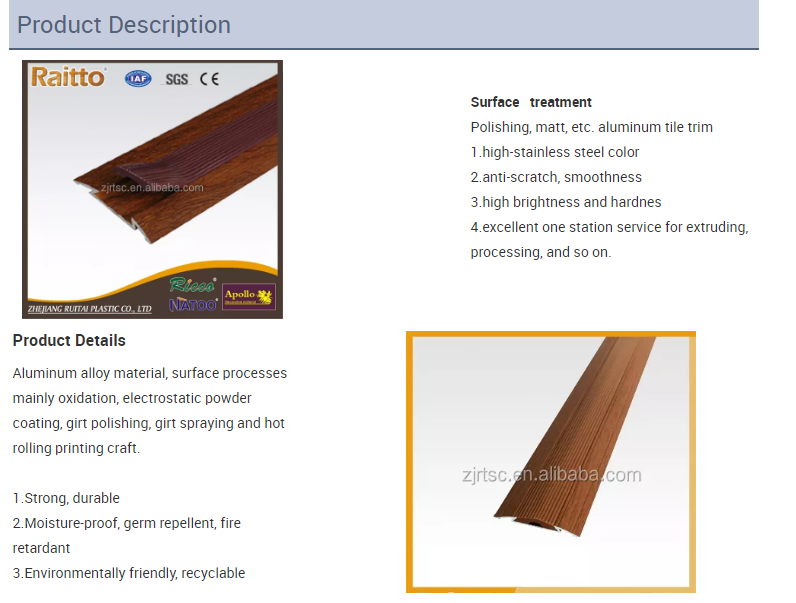Click the Surface treatment heading
The height and width of the screenshot is (603, 796).
(x=531, y=102)
